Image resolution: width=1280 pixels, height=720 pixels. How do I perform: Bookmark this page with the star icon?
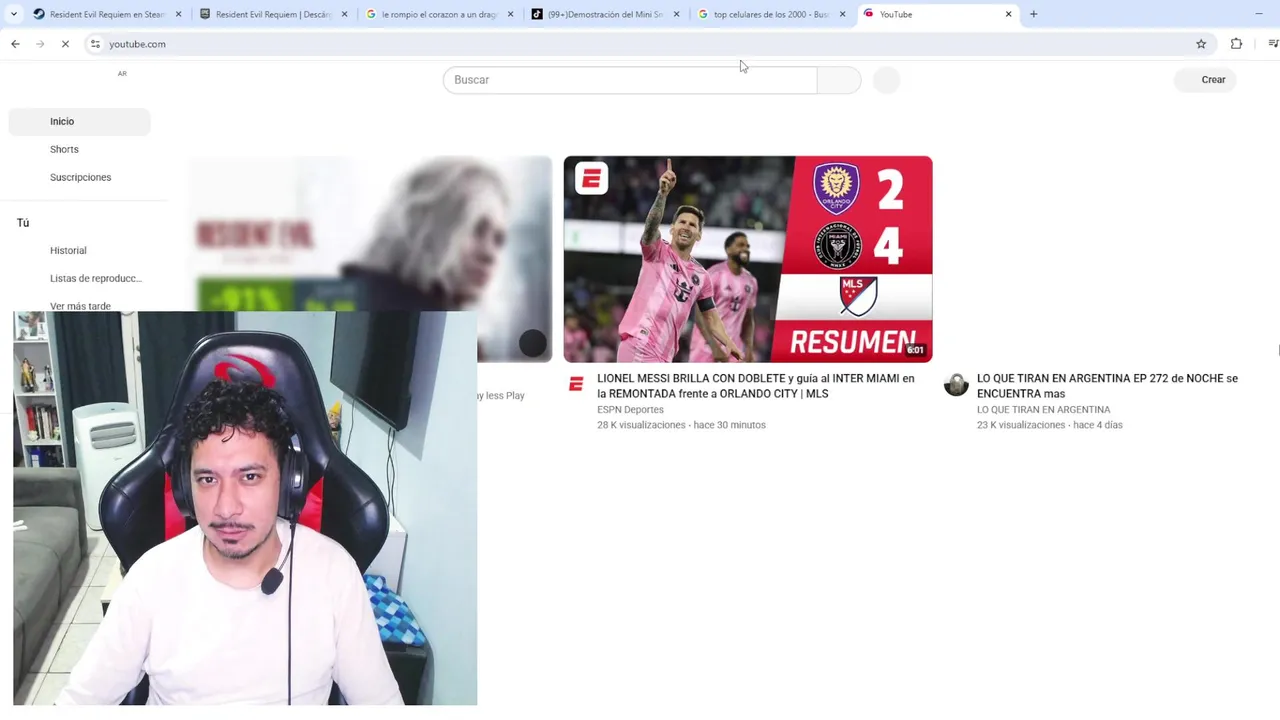[1201, 44]
